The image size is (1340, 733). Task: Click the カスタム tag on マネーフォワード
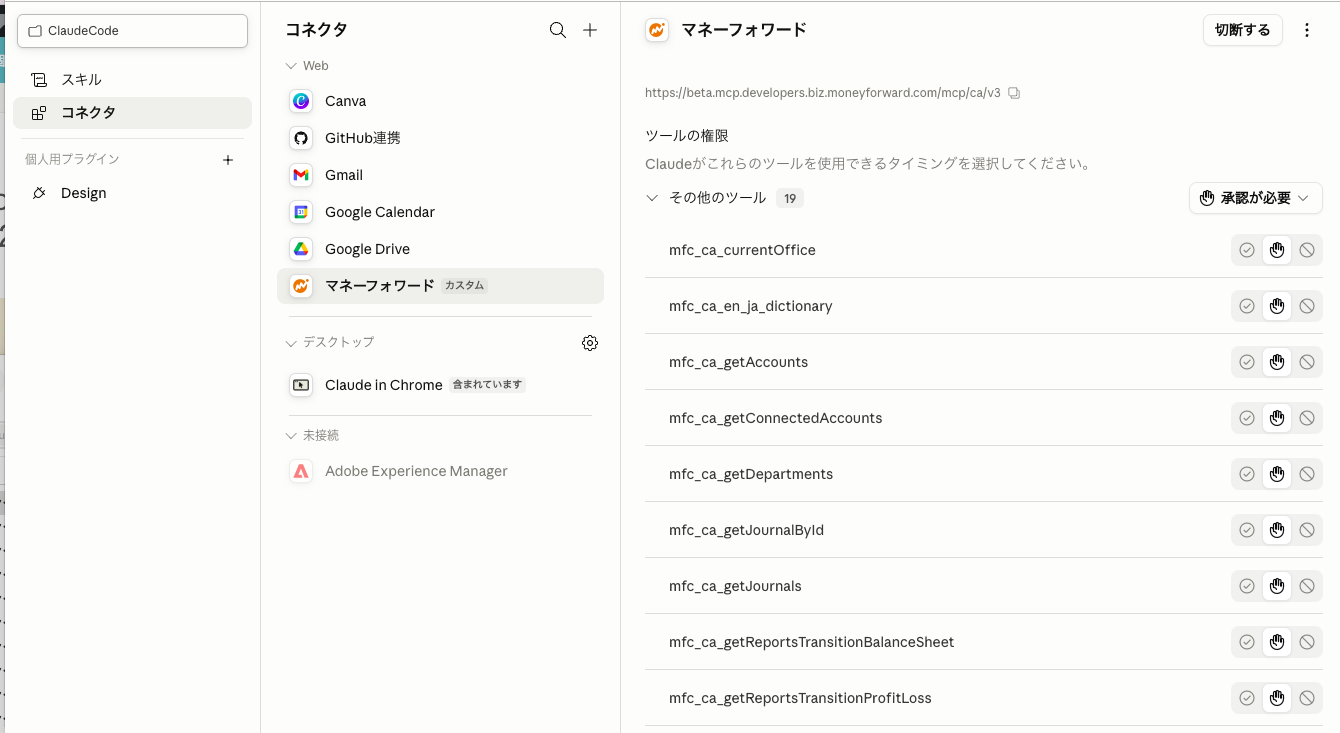click(464, 286)
